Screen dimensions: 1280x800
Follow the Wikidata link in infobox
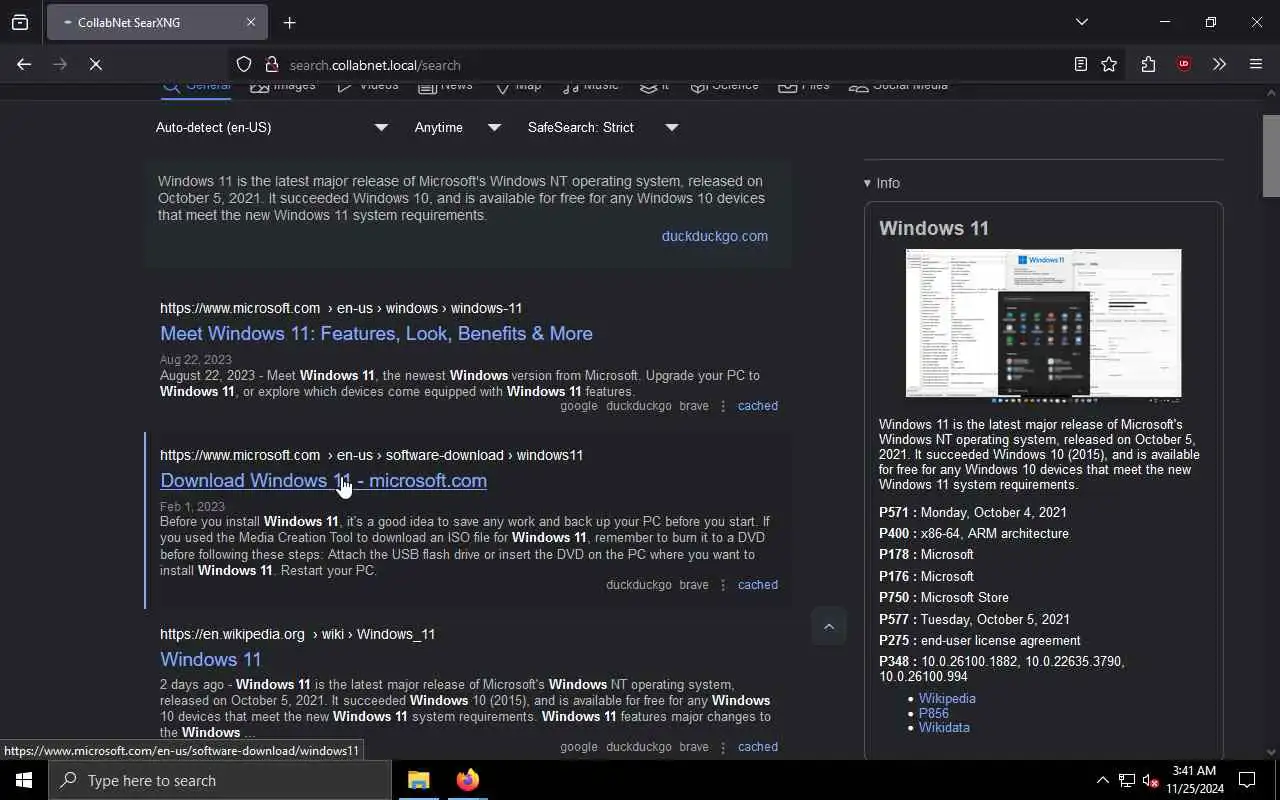944,727
